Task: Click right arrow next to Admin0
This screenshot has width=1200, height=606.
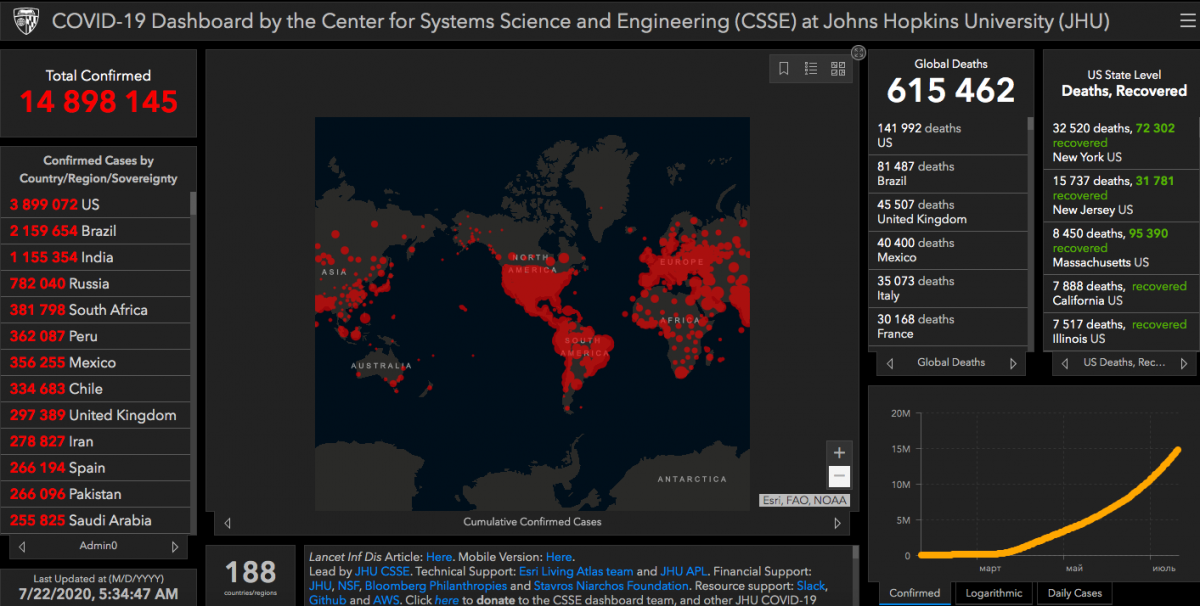Action: pyautogui.click(x=175, y=547)
